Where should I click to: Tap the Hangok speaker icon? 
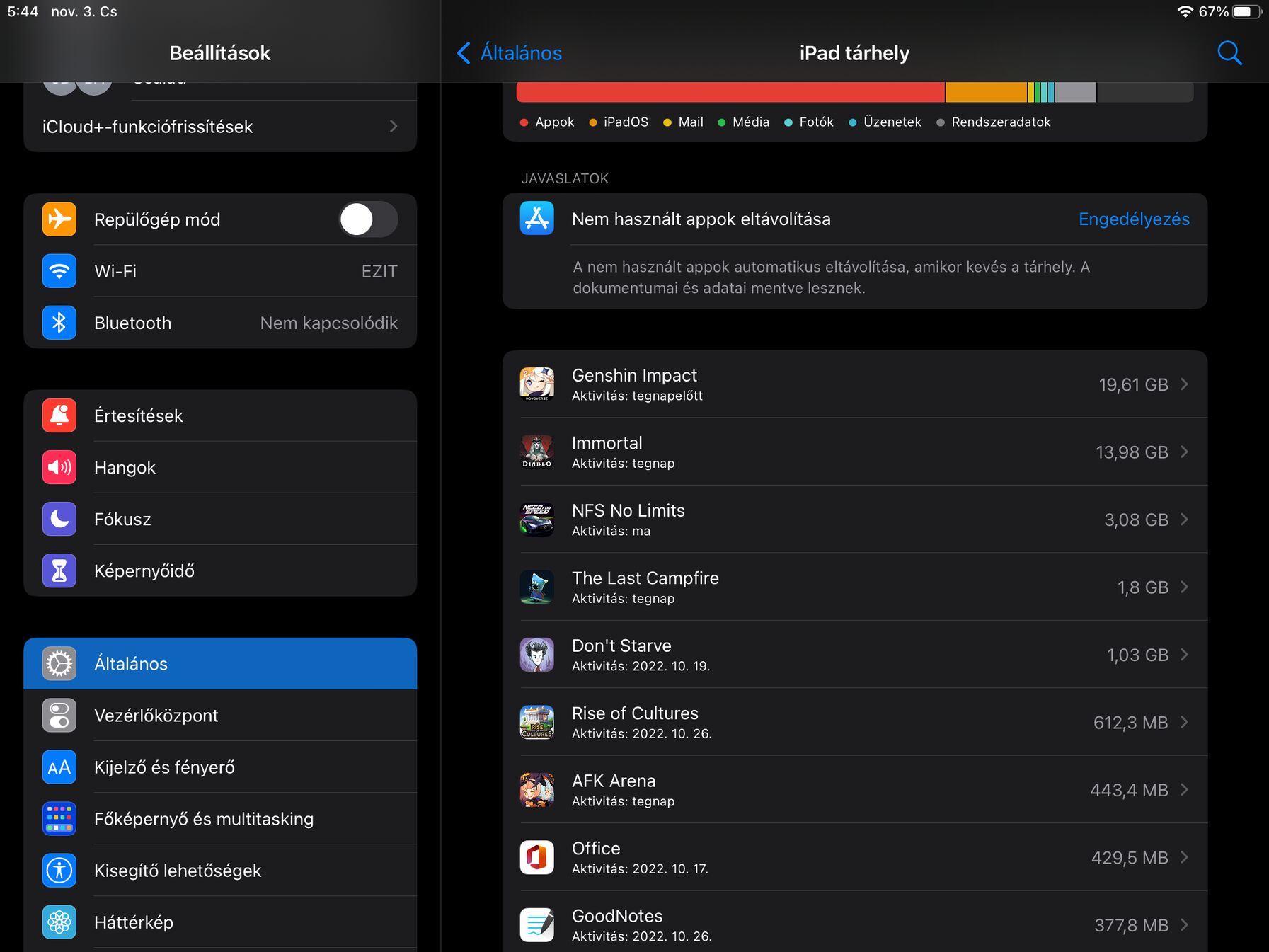(x=59, y=467)
